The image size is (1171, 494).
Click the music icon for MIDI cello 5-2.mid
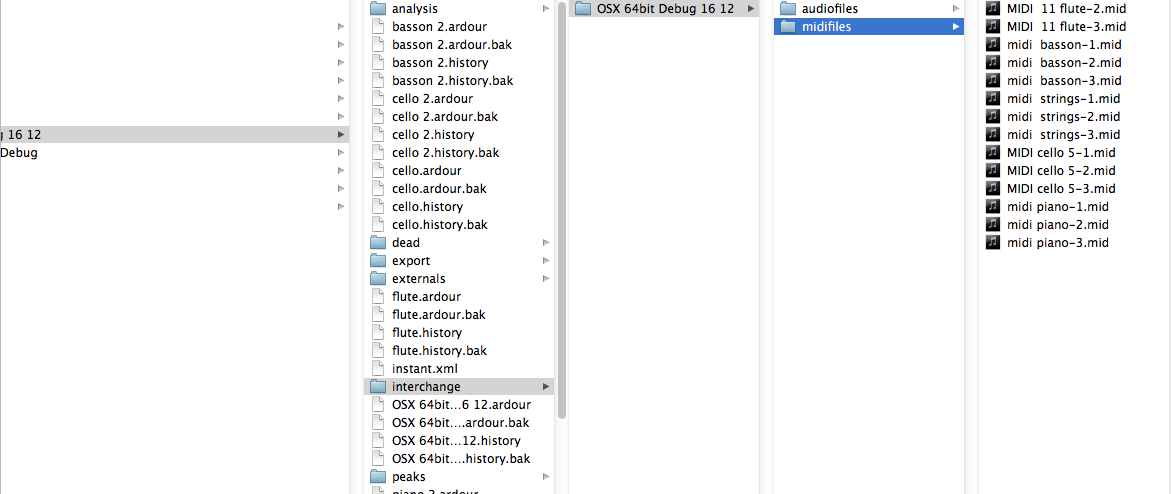click(x=993, y=171)
